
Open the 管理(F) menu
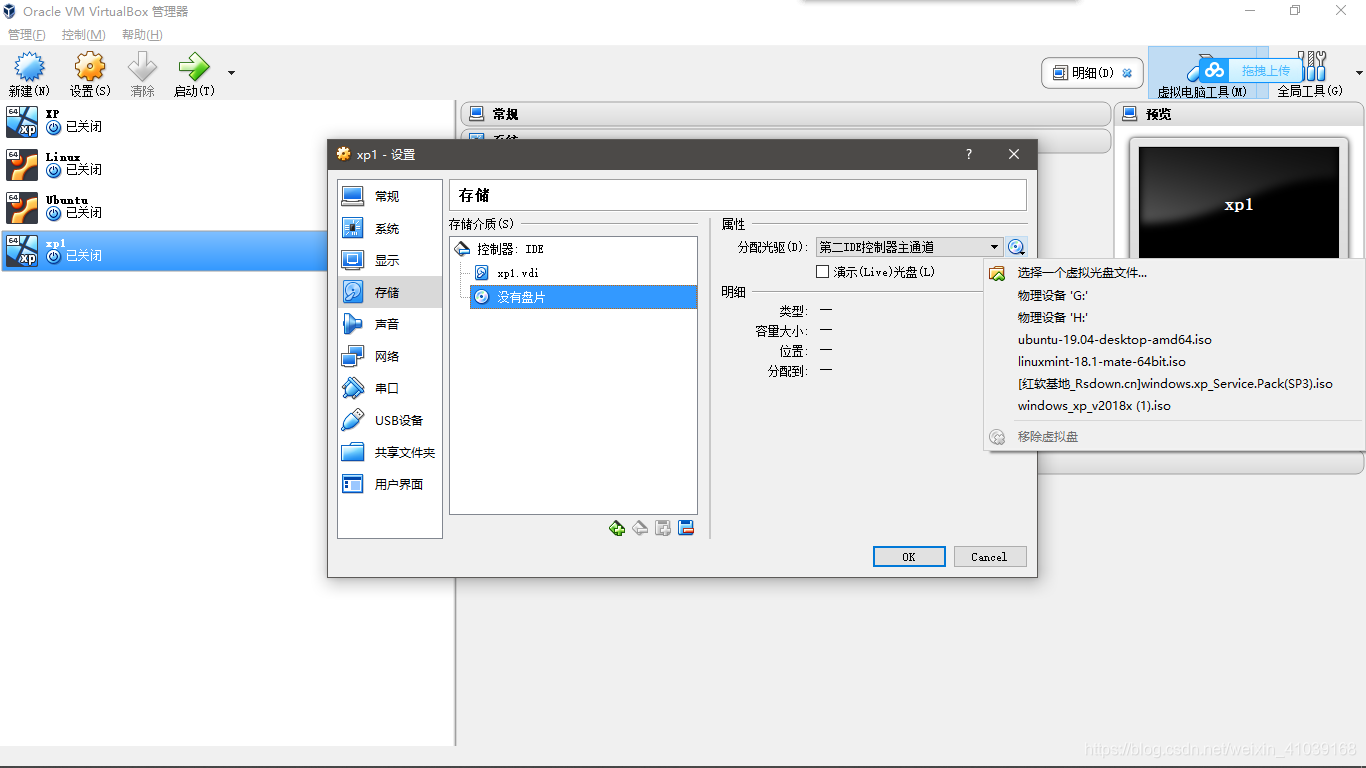tap(27, 35)
